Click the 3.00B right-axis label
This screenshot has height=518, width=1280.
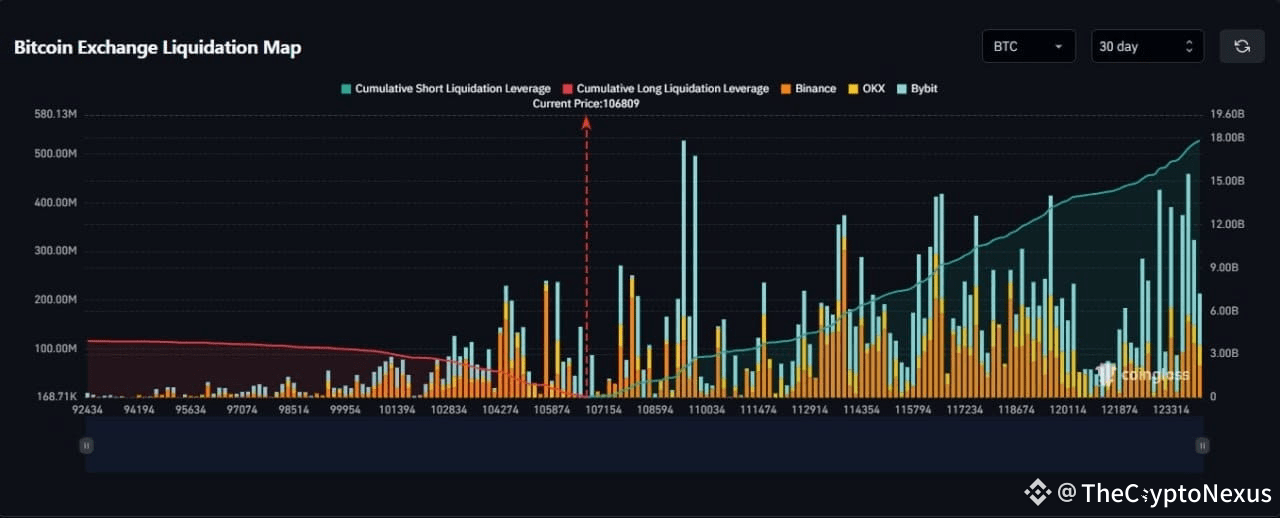pyautogui.click(x=1228, y=354)
